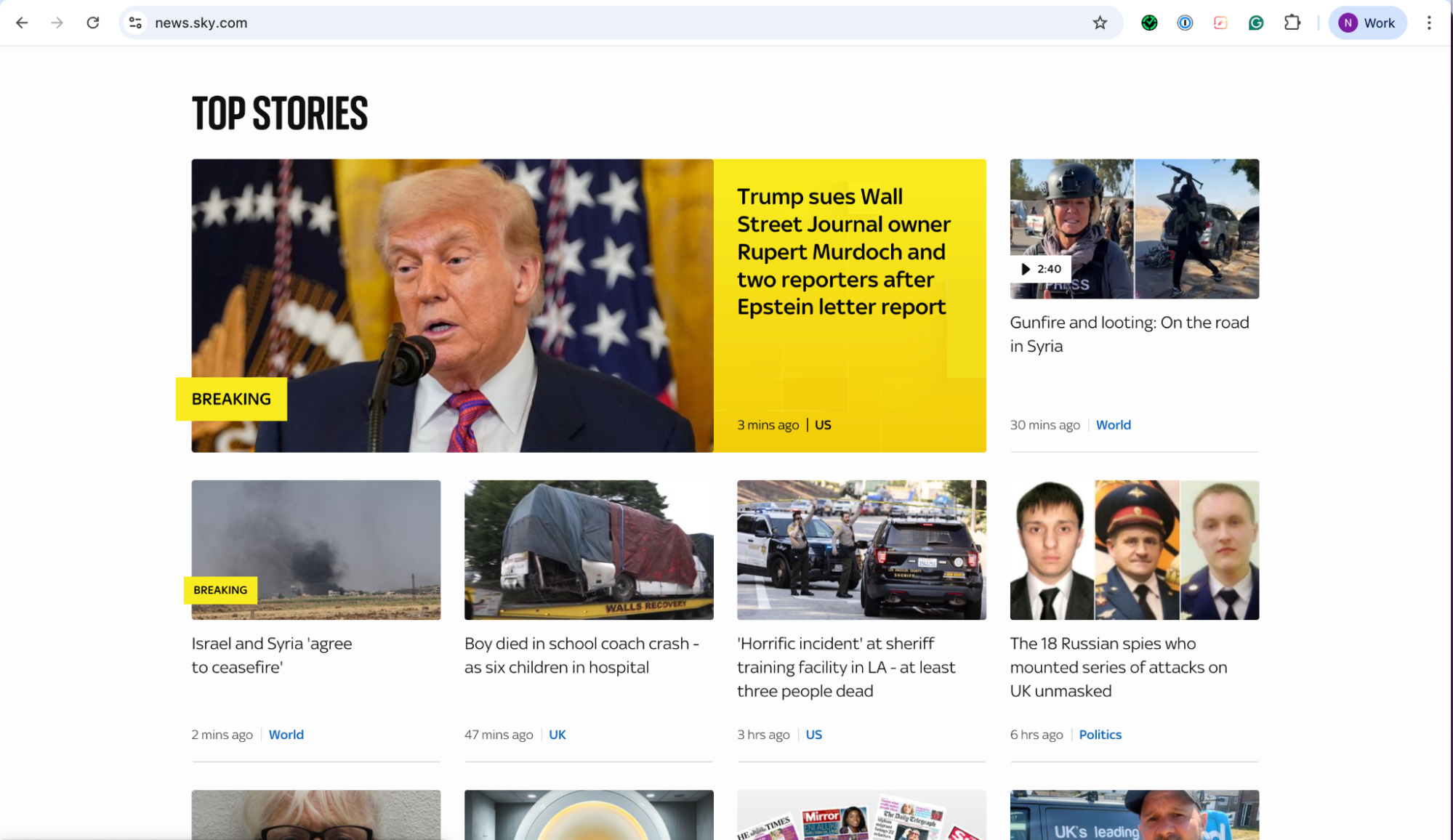Open the covered coach wreck image
1453x840 pixels.
click(x=589, y=549)
